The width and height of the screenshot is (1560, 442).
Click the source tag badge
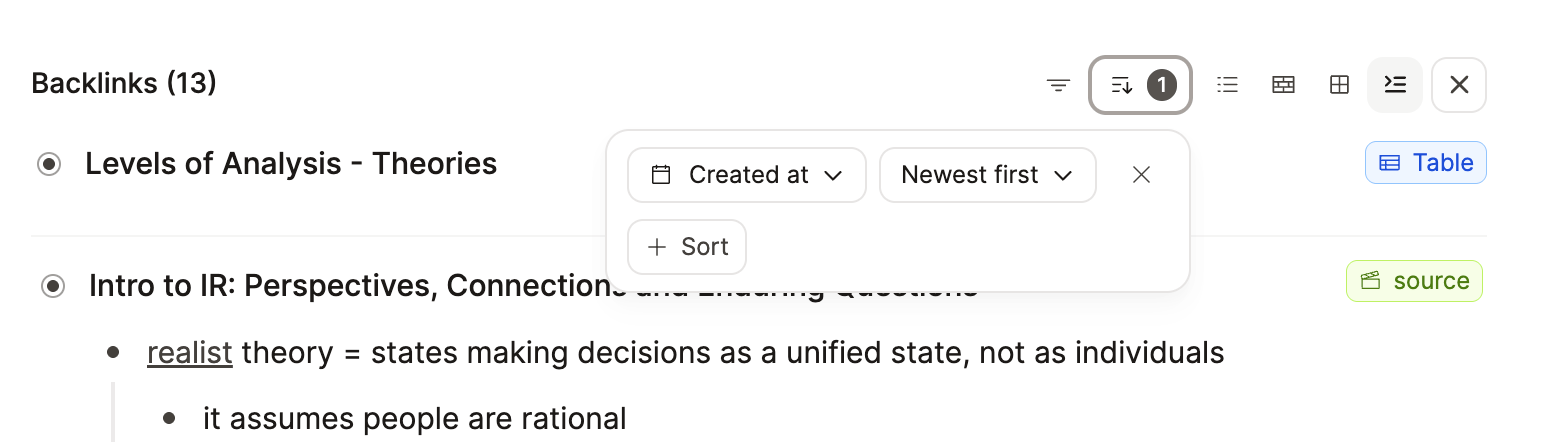coord(1415,281)
